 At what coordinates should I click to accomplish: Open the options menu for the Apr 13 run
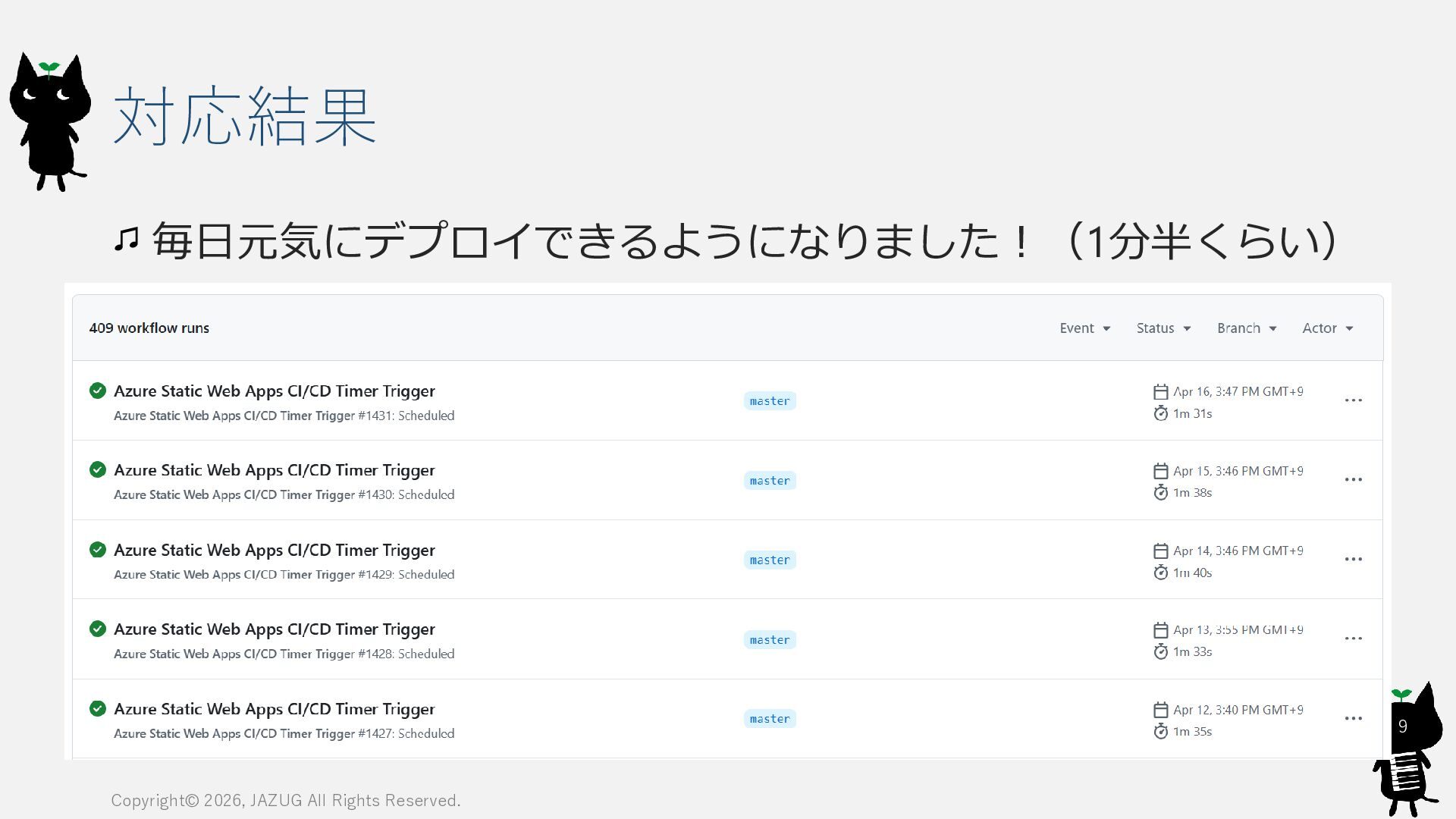click(1353, 639)
